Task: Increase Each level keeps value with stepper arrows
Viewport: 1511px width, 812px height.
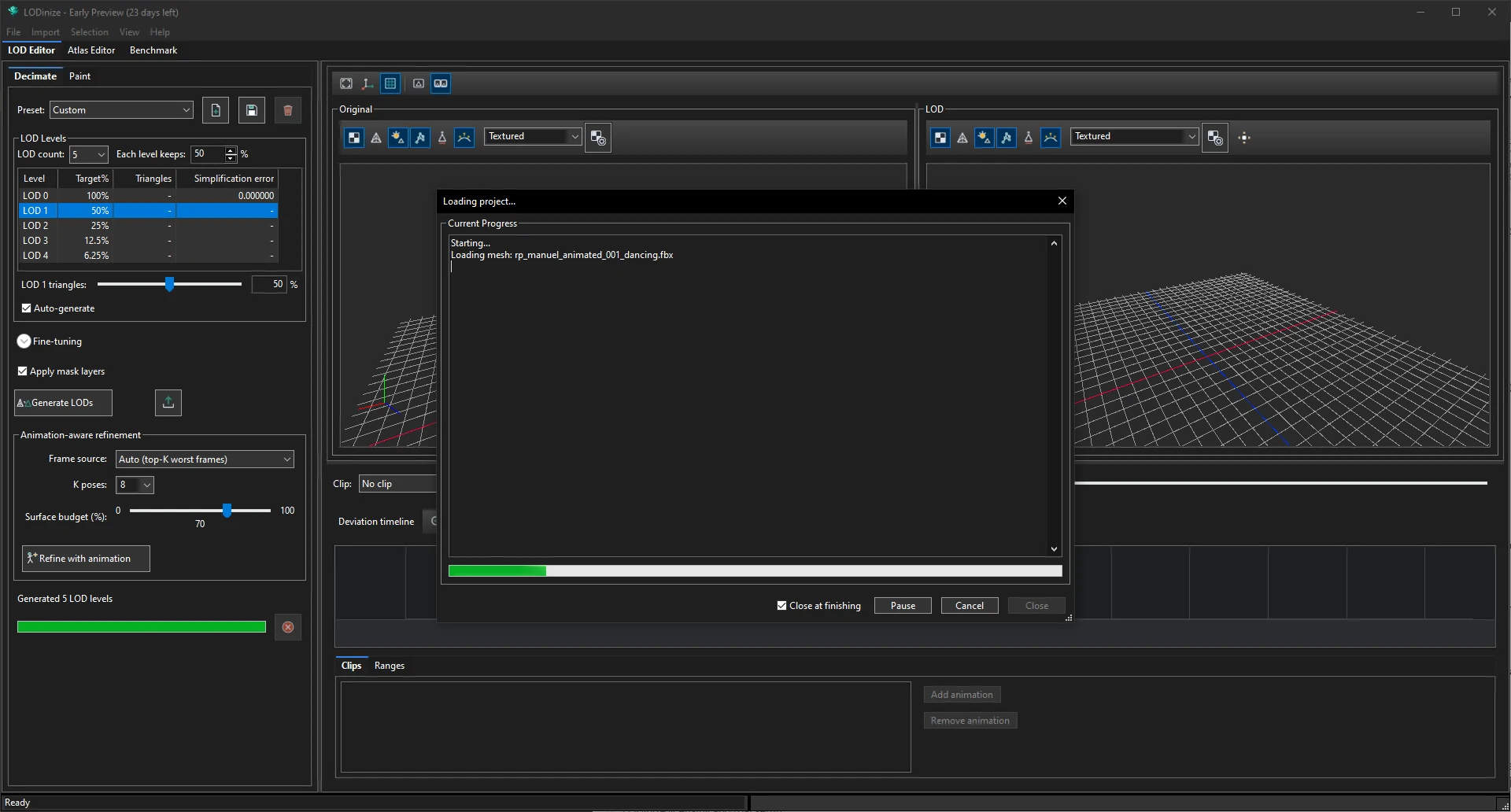Action: [x=231, y=150]
